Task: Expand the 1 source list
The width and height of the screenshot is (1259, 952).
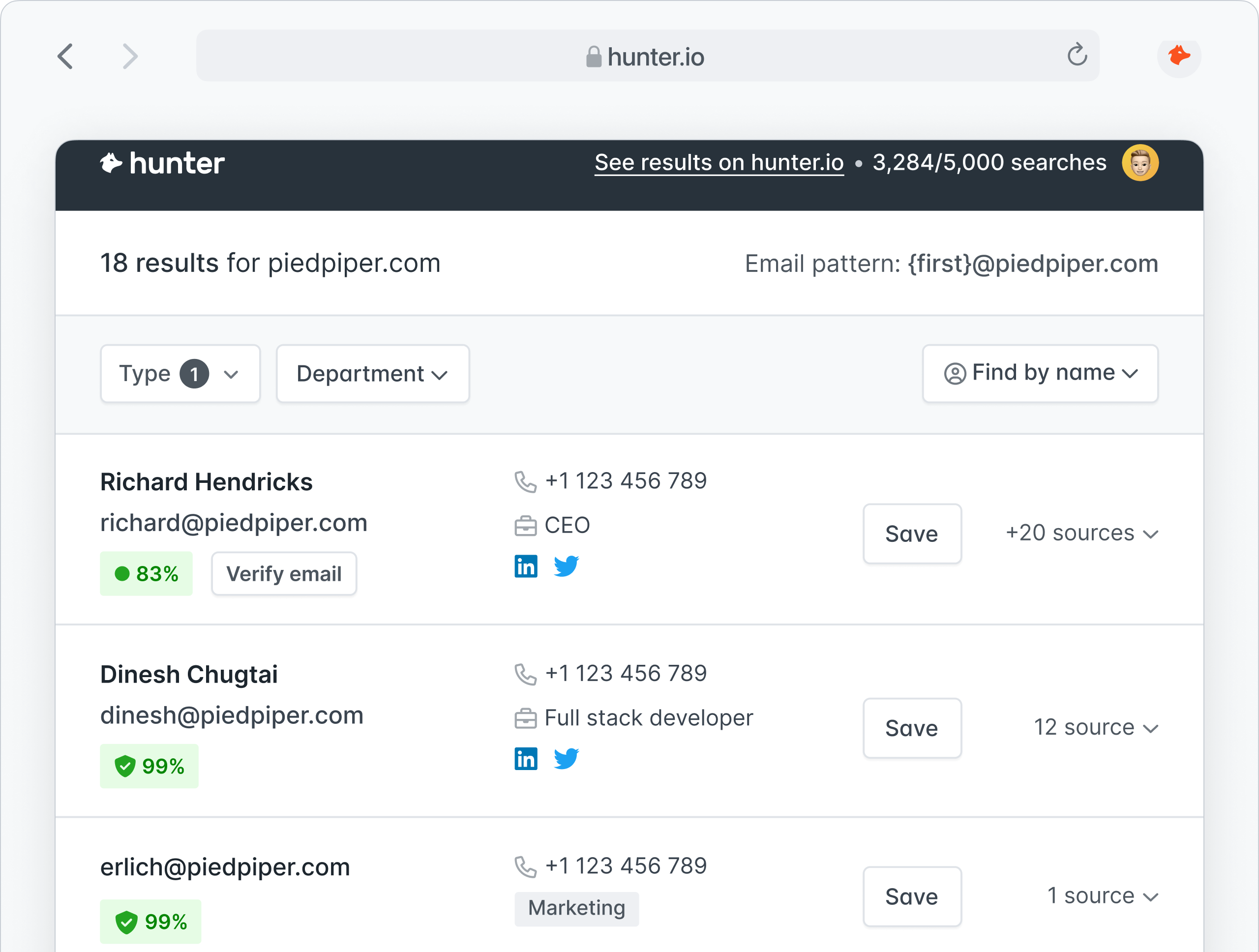Action: click(x=1103, y=896)
